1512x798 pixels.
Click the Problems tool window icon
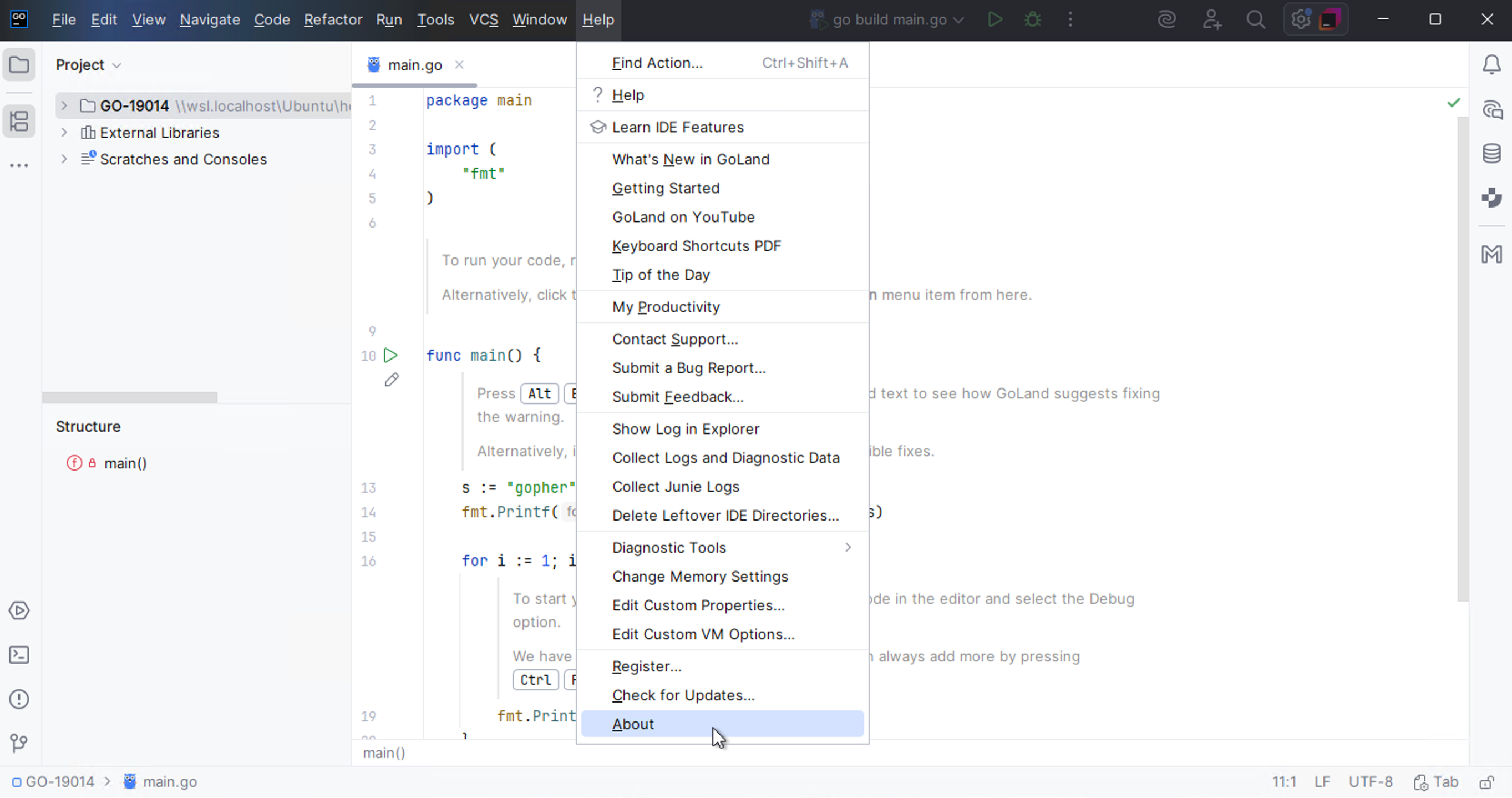(19, 699)
